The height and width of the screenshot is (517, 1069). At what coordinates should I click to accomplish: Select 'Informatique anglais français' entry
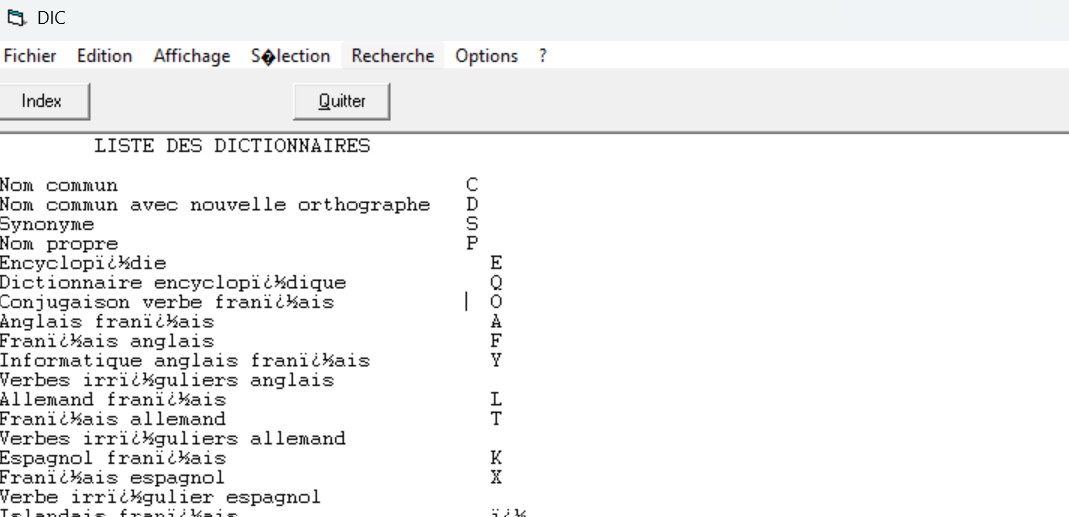(x=185, y=361)
